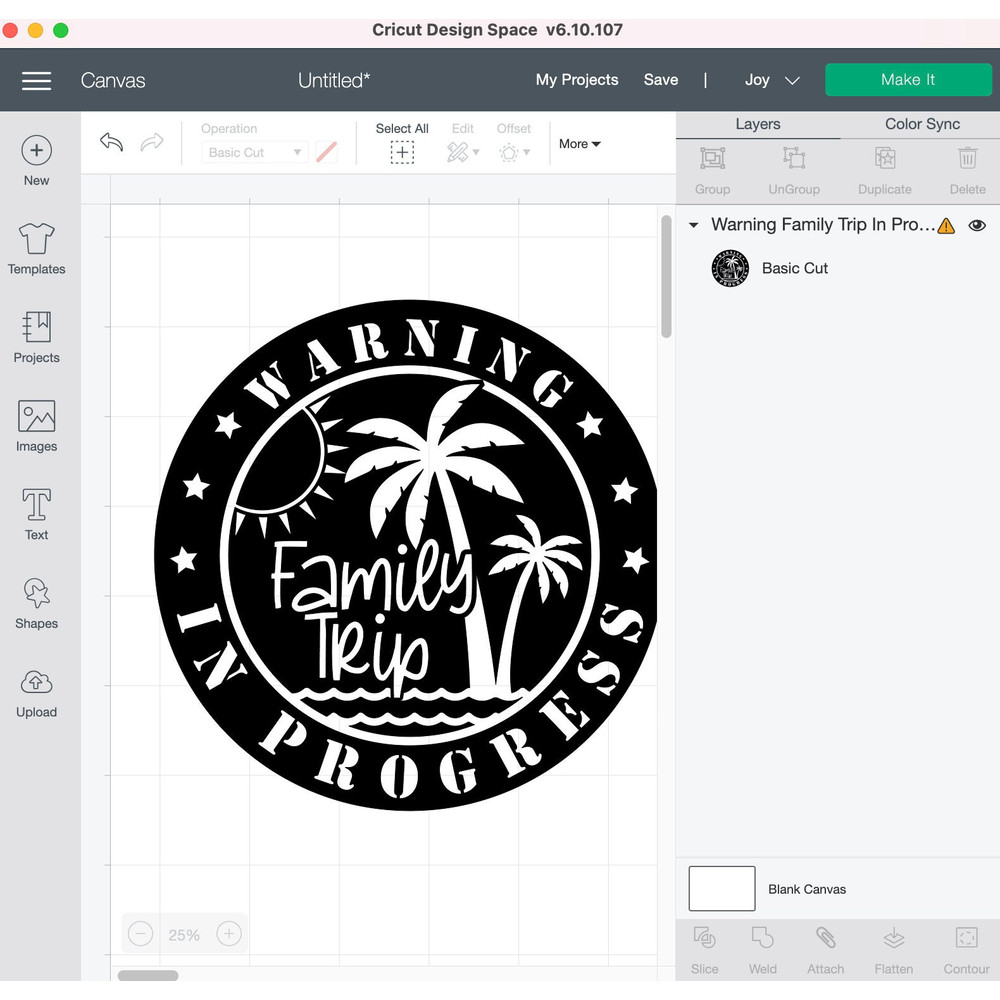Switch to the Color Sync tab
Viewport: 1000px width, 1000px height.
tap(921, 124)
